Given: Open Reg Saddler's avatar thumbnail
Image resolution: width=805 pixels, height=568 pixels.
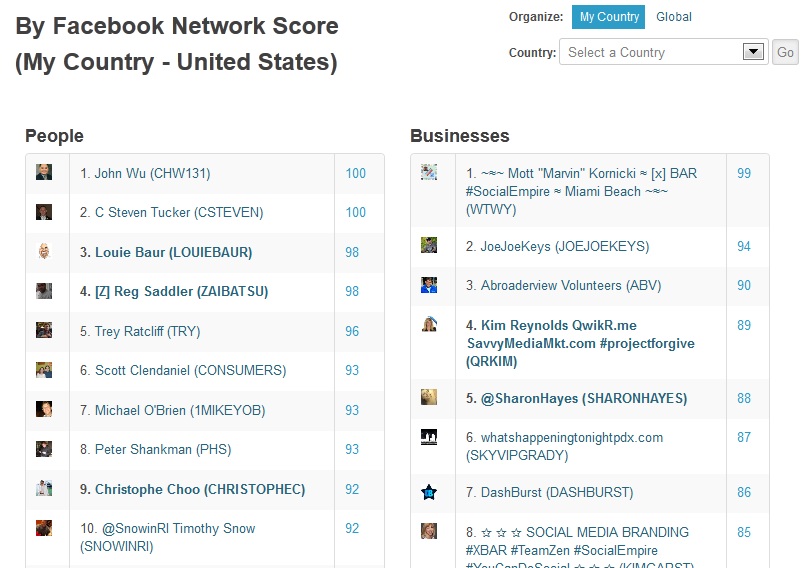Looking at the screenshot, I should click(44, 291).
